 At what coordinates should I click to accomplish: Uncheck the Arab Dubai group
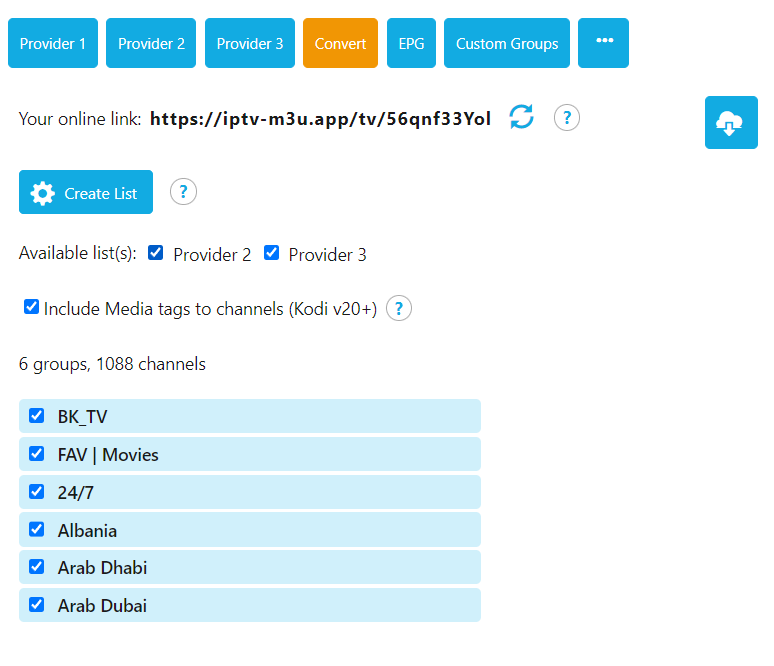37,605
